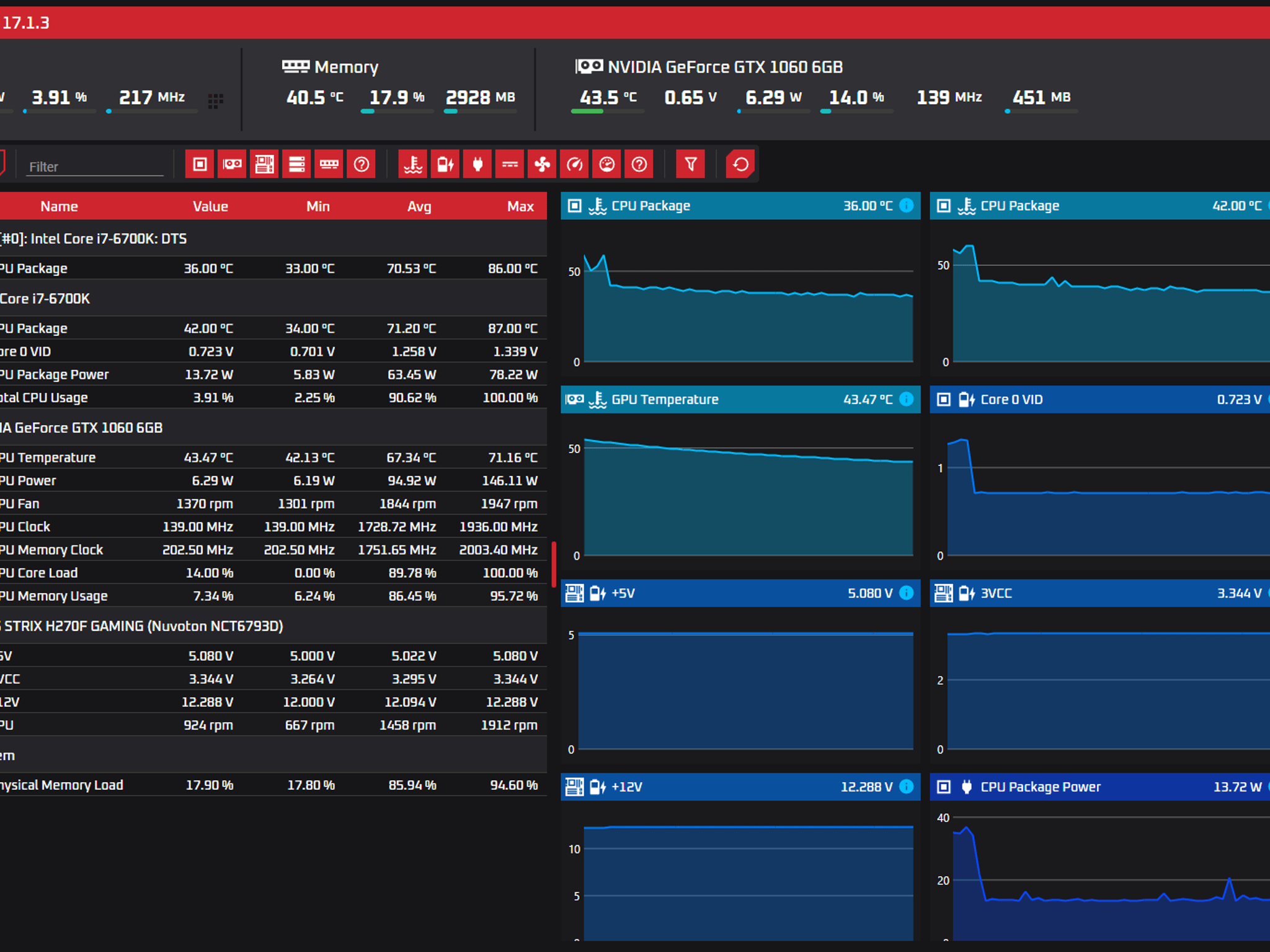The width and height of the screenshot is (1270, 952).
Task: Toggle the motherboard hardware filter icon
Action: [x=264, y=164]
